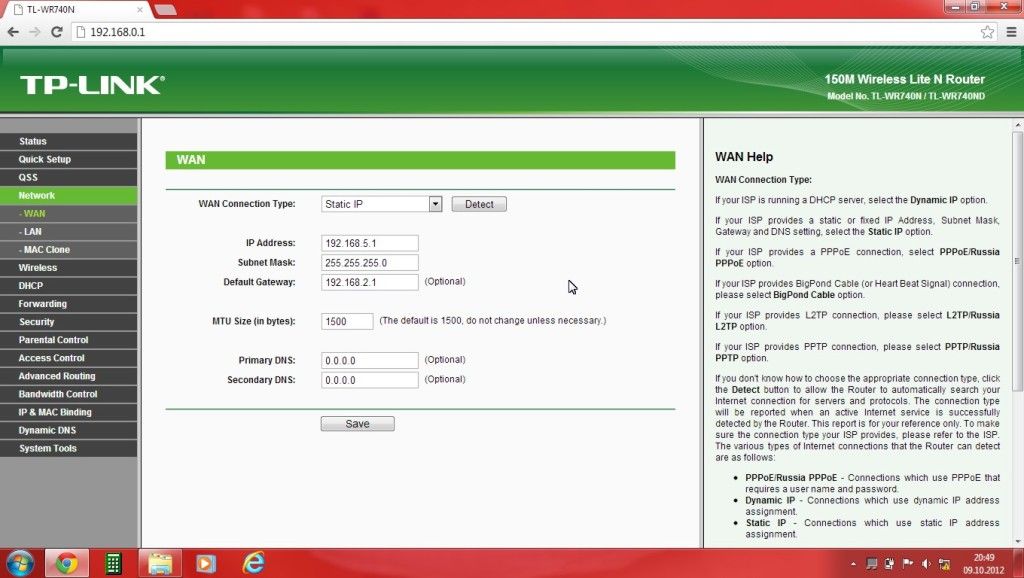
Task: Open IP & MAC Binding settings
Action: click(x=69, y=412)
